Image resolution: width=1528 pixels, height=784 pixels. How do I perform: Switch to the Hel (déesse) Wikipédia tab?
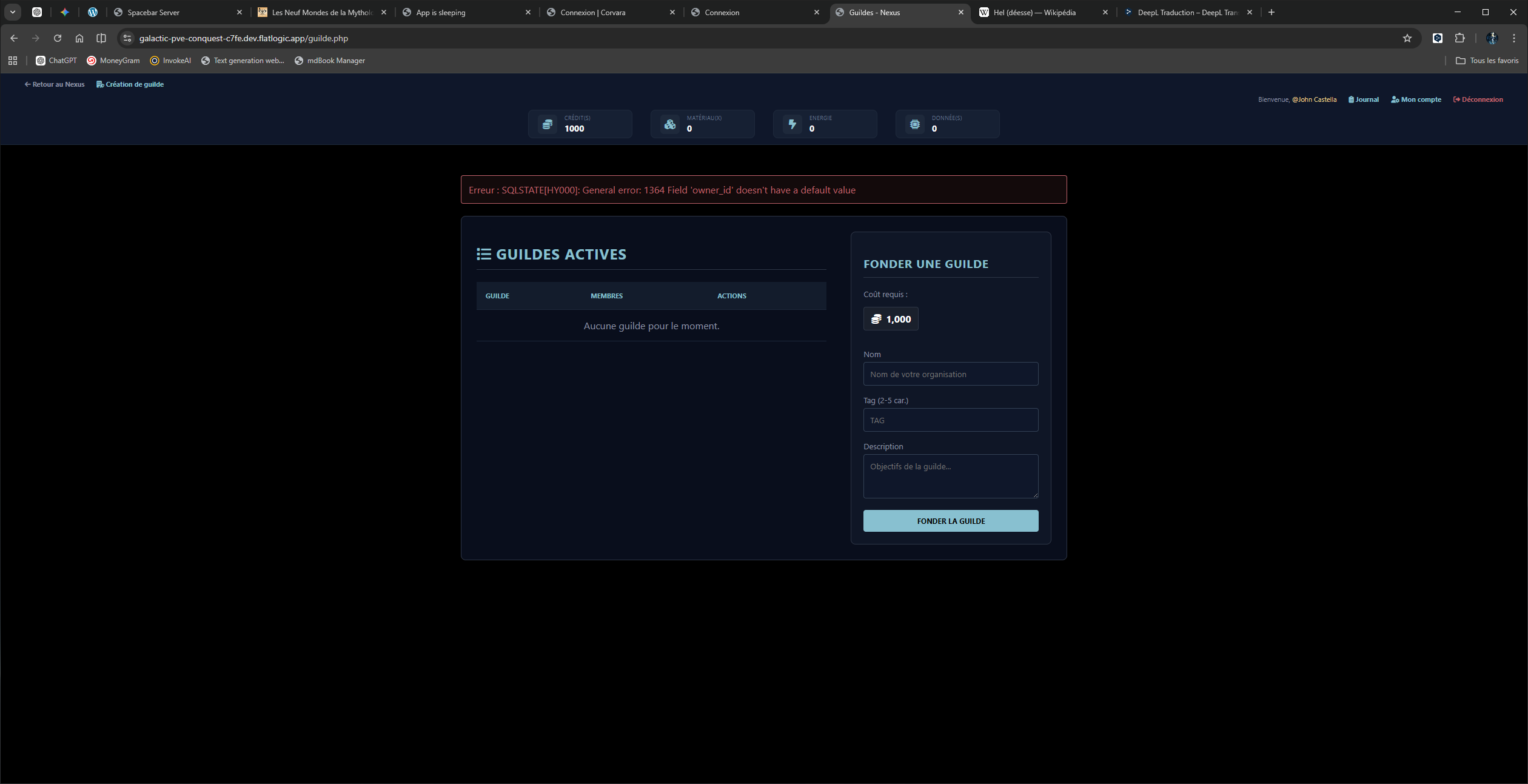click(1034, 12)
